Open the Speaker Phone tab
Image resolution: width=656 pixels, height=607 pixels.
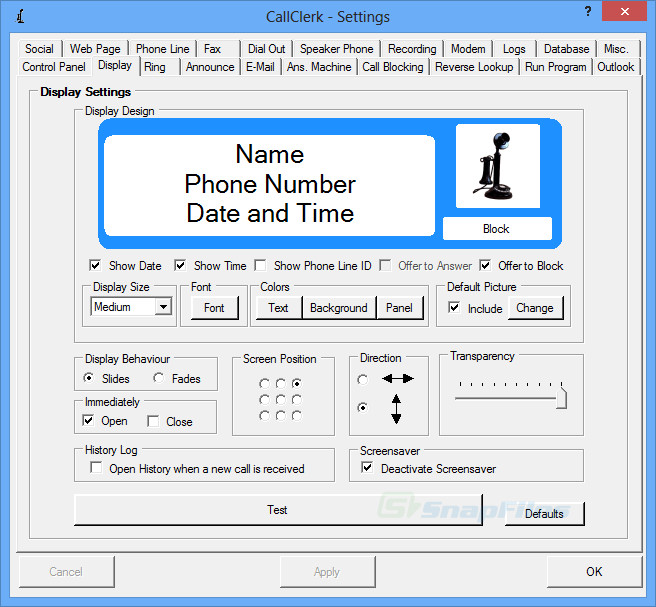[336, 49]
